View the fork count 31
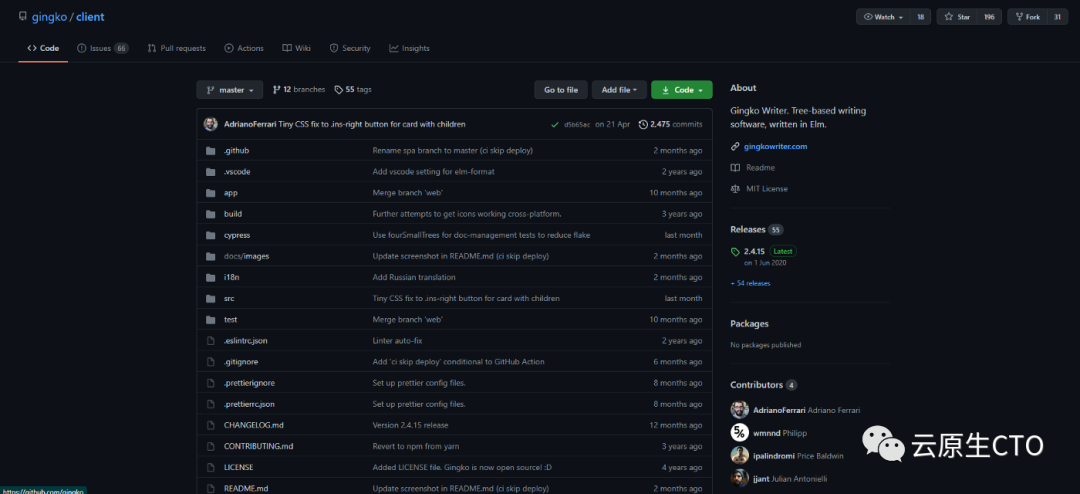1080x494 pixels. coord(1057,17)
